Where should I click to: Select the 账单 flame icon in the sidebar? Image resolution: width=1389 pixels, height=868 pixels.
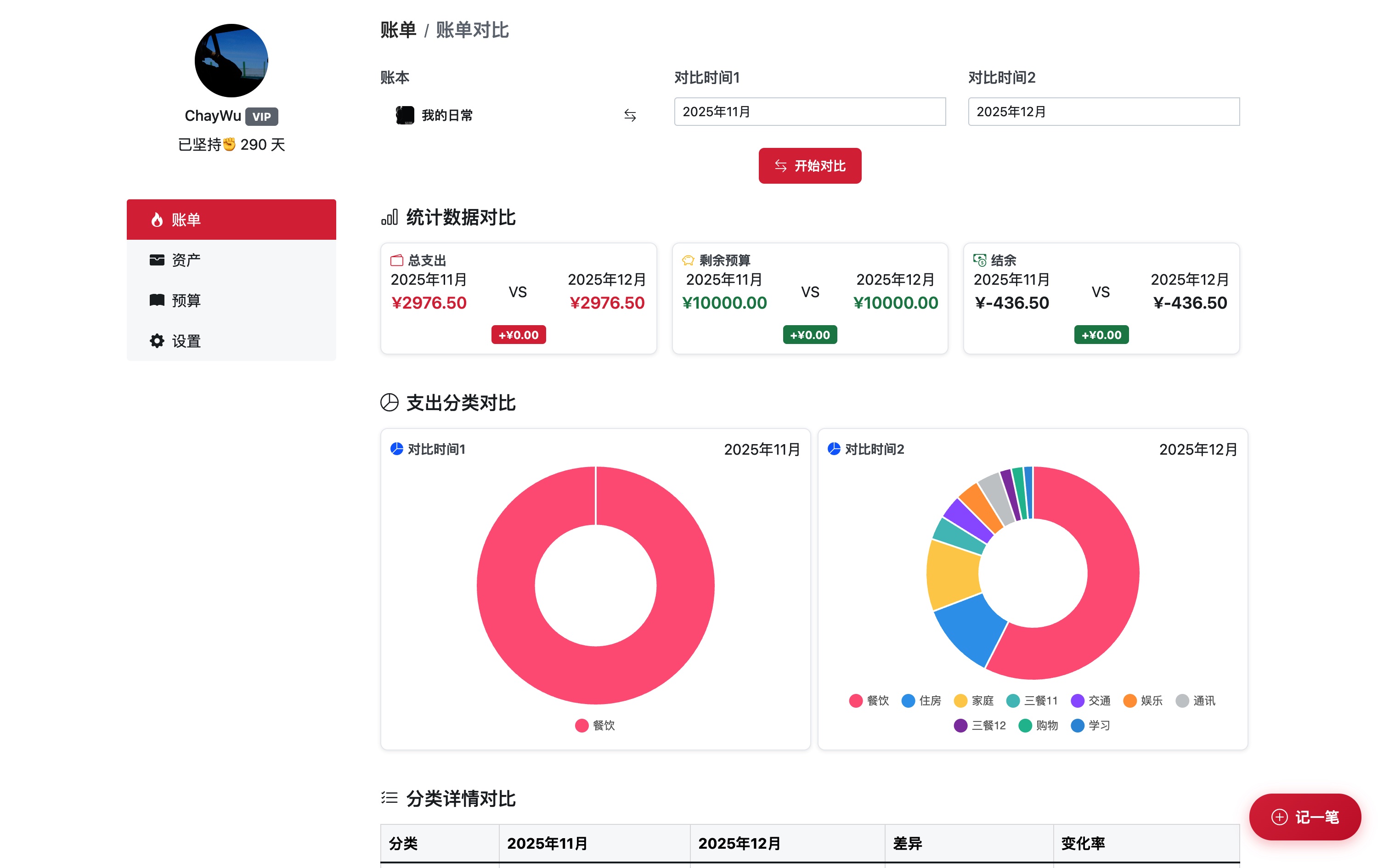pyautogui.click(x=156, y=220)
